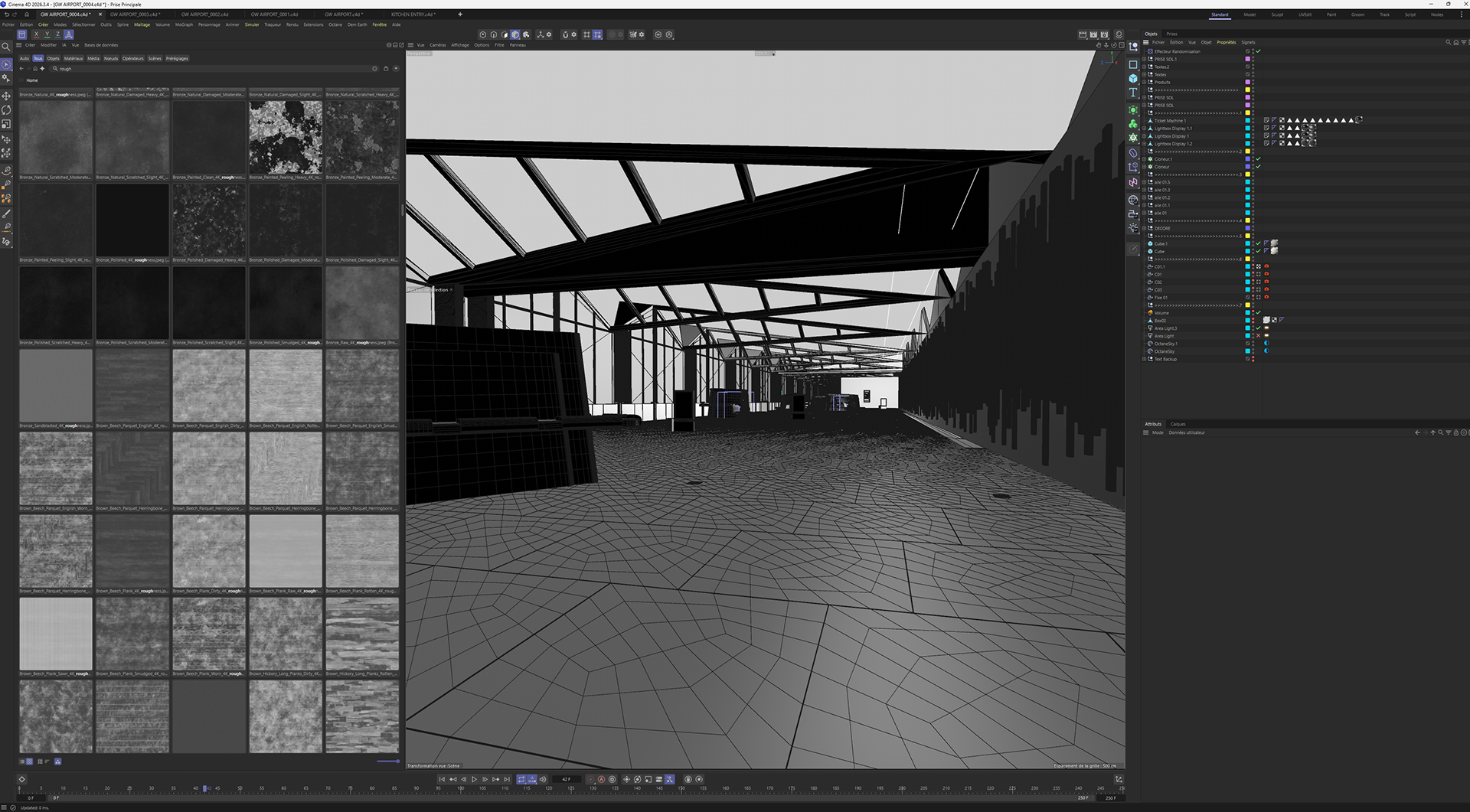
Task: Click the asset browser home icon
Action: point(35,68)
